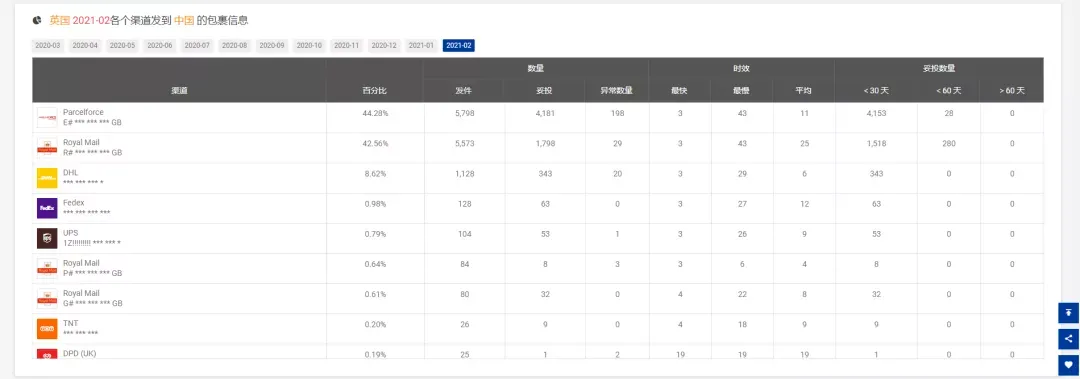Image resolution: width=1080 pixels, height=379 pixels.
Task: Open the 2020-09 month tab
Action: 271,45
